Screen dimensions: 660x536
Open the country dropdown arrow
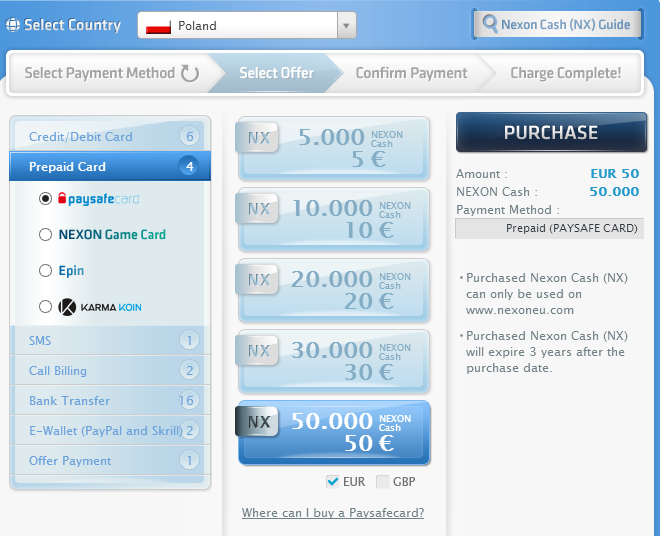pos(346,26)
